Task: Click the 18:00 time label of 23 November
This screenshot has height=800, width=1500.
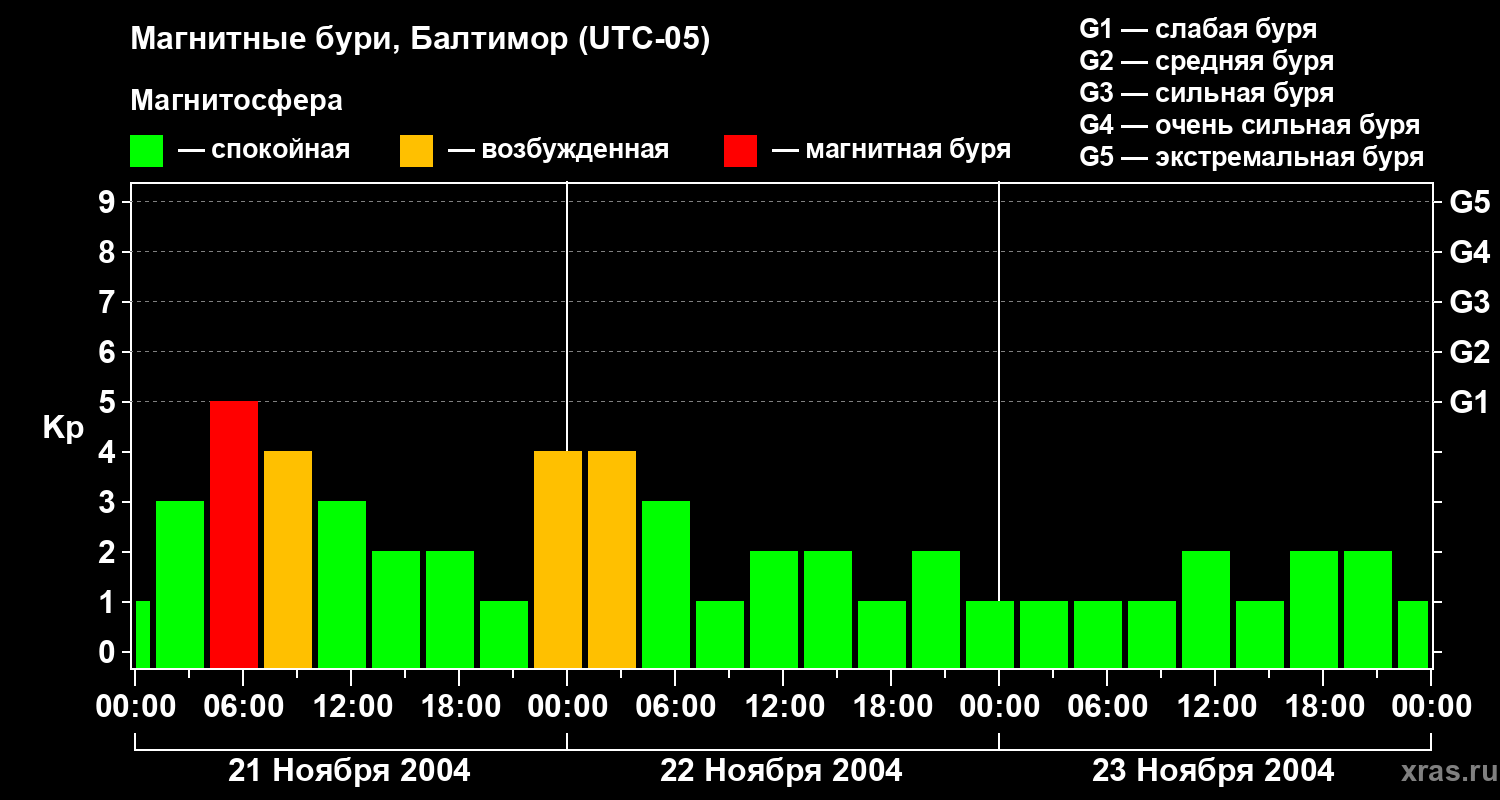Action: coord(1323,707)
